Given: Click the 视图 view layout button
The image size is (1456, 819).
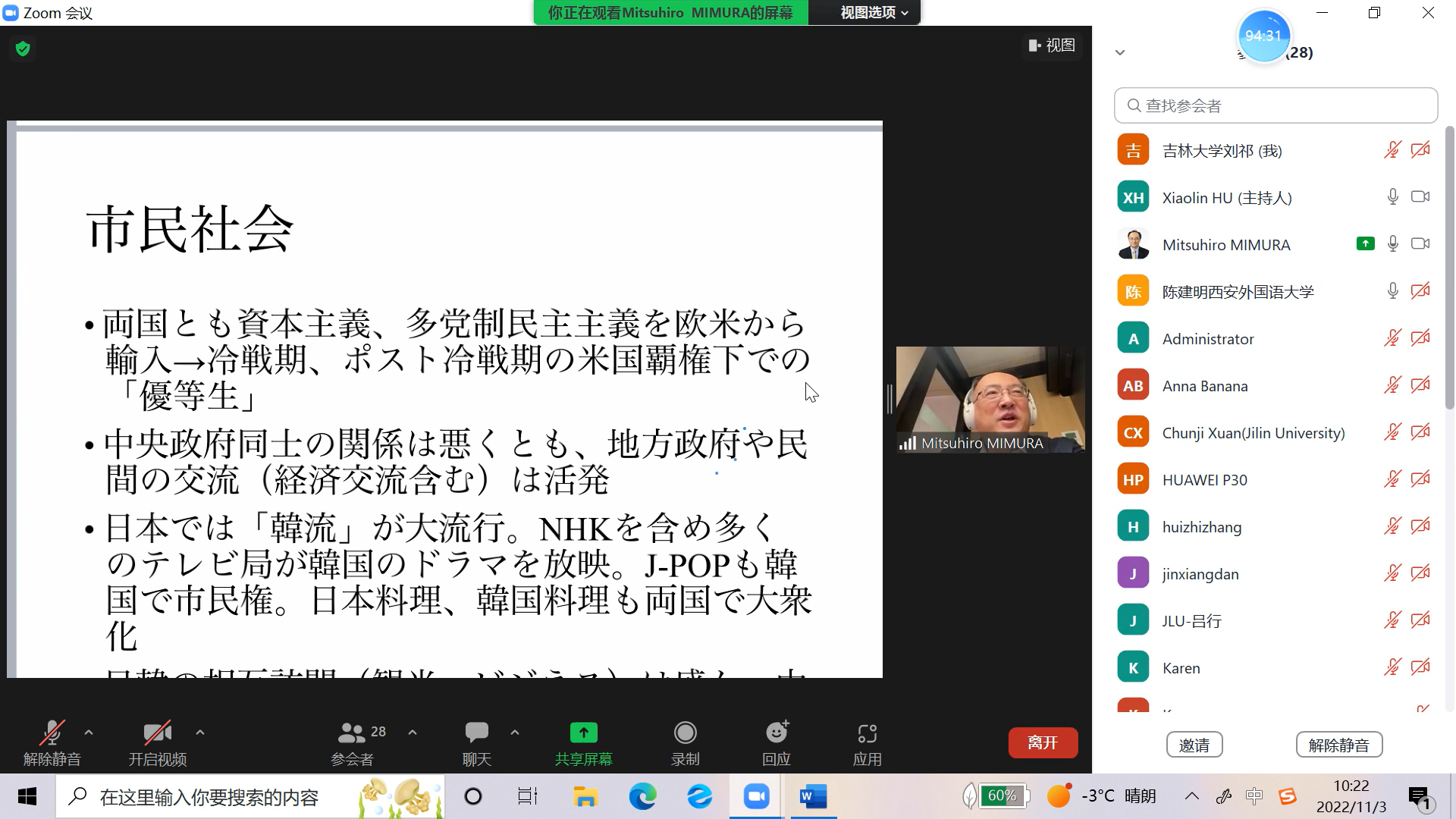Looking at the screenshot, I should tap(1052, 45).
